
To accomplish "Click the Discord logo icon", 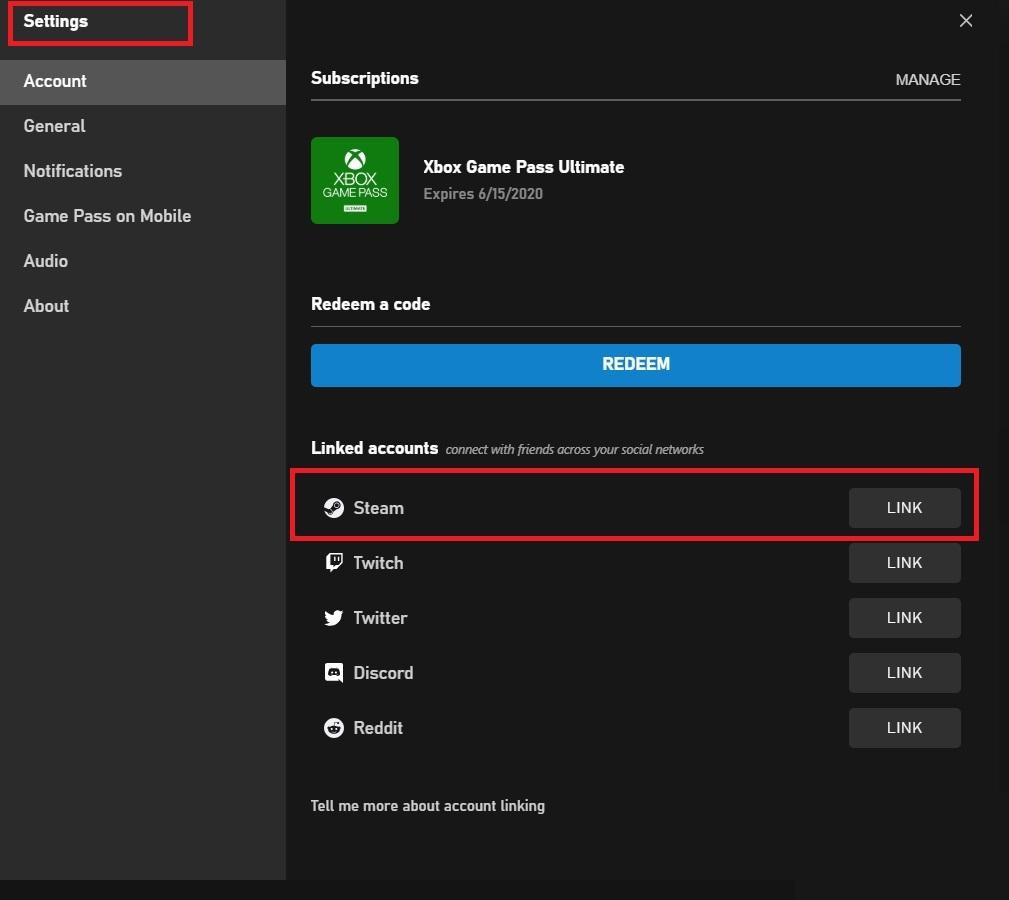I will 333,673.
